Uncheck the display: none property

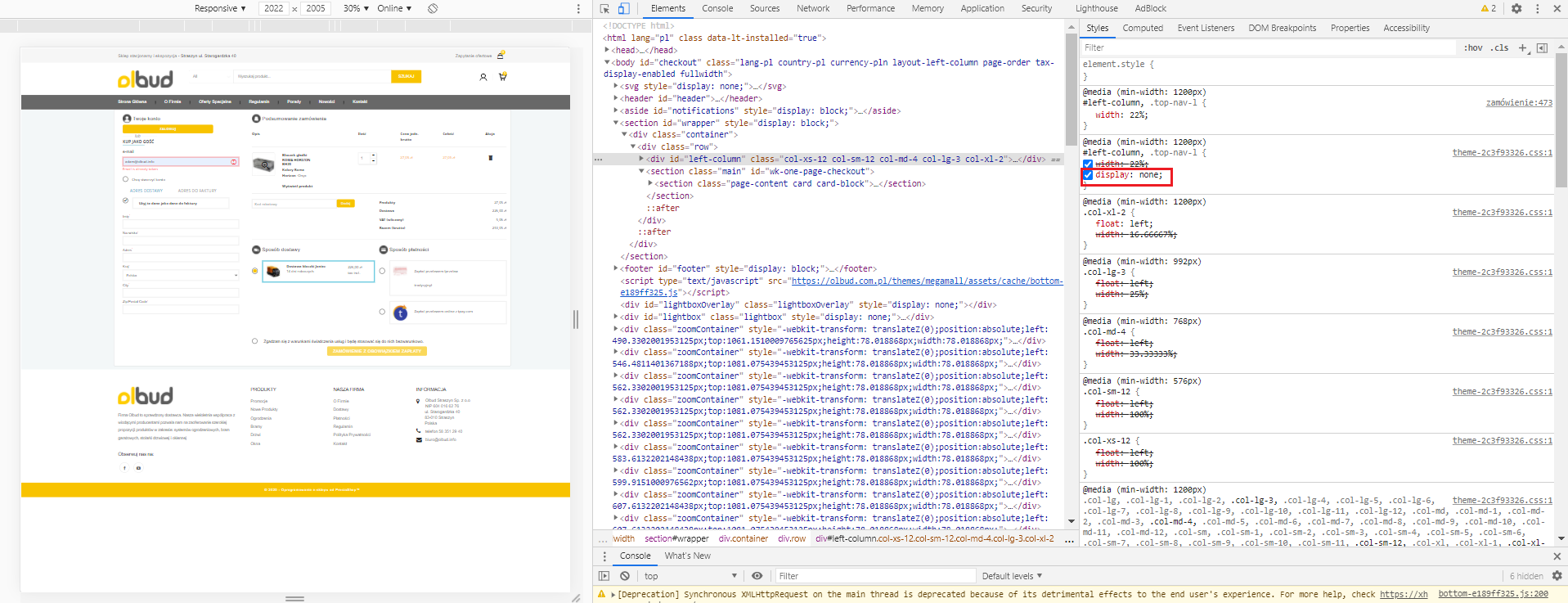[x=1088, y=175]
